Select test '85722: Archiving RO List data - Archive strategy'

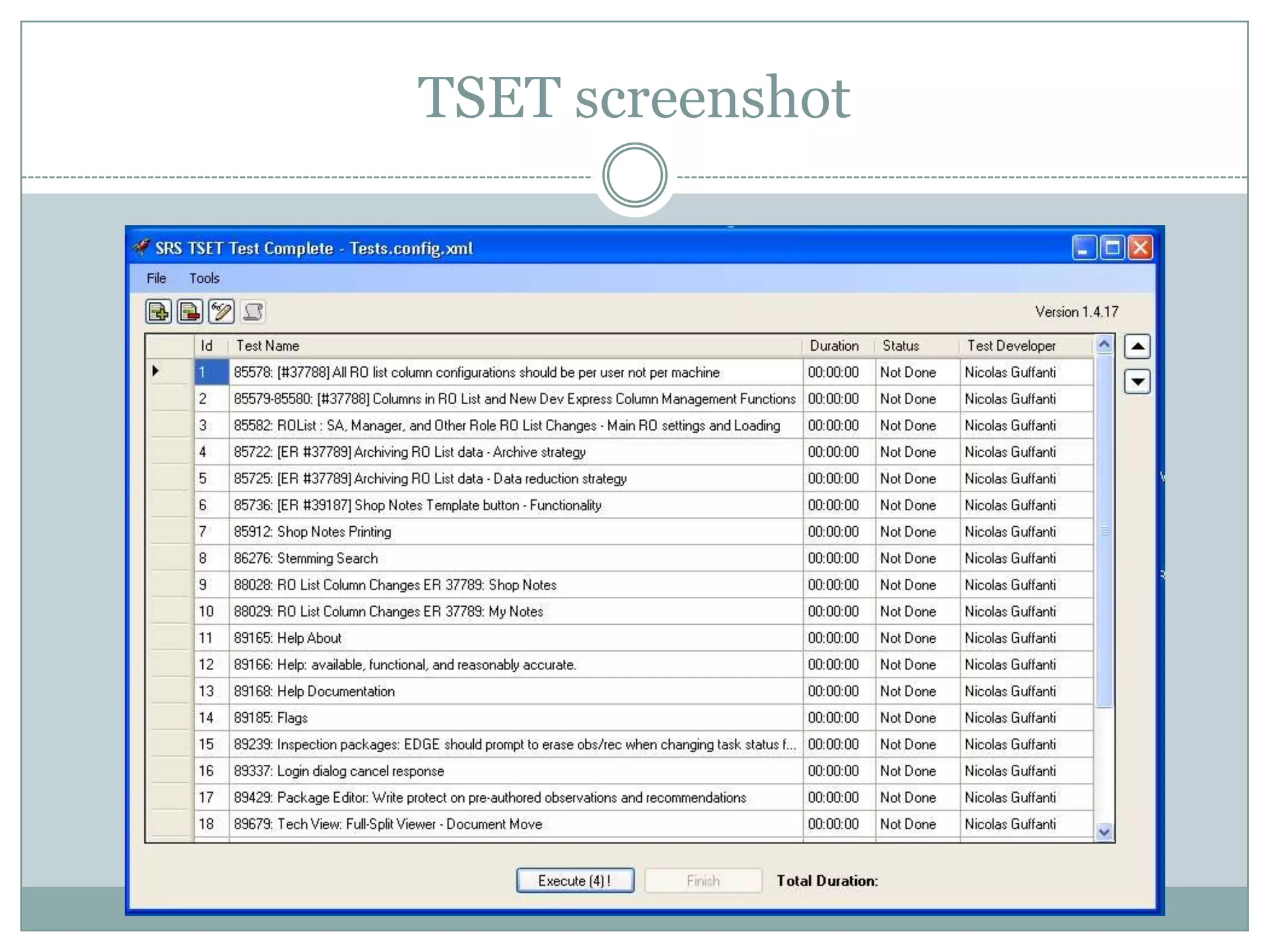click(516, 452)
